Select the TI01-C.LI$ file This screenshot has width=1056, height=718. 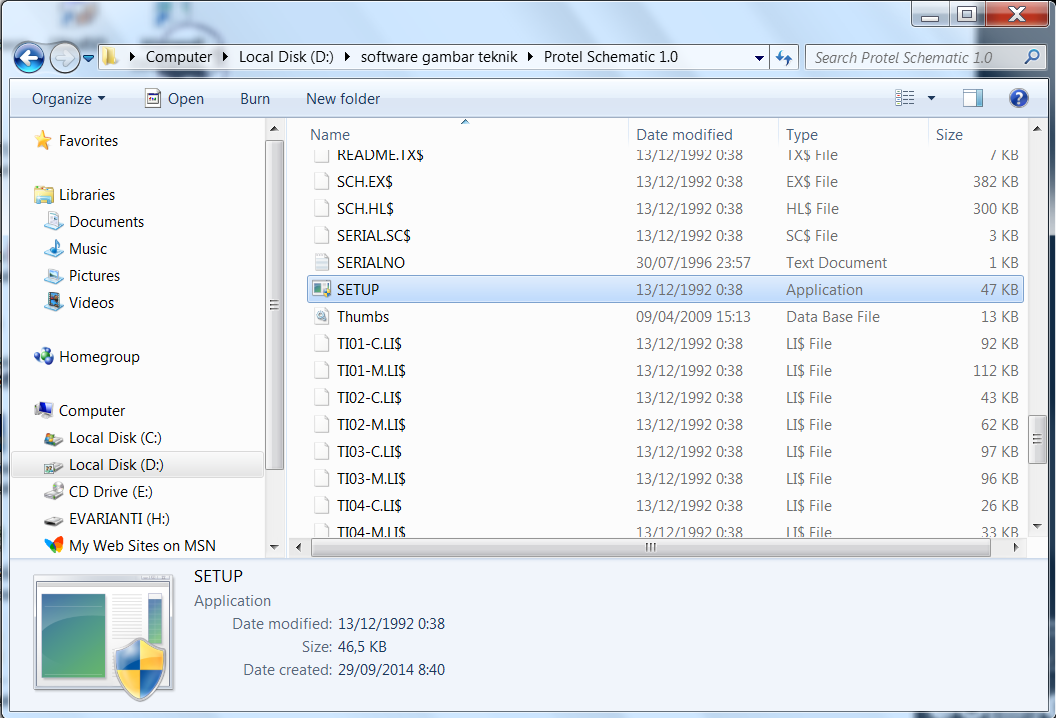click(665, 344)
